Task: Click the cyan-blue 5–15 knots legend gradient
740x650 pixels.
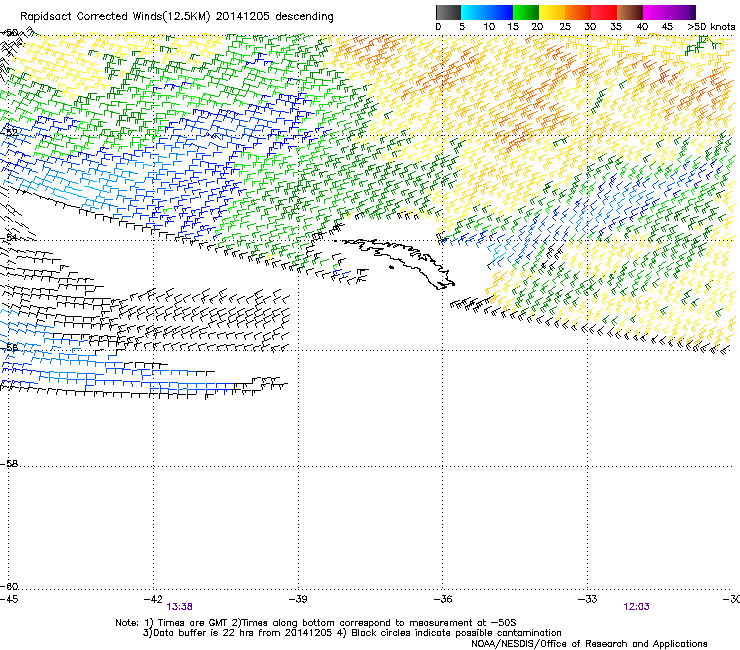Action: (487, 12)
